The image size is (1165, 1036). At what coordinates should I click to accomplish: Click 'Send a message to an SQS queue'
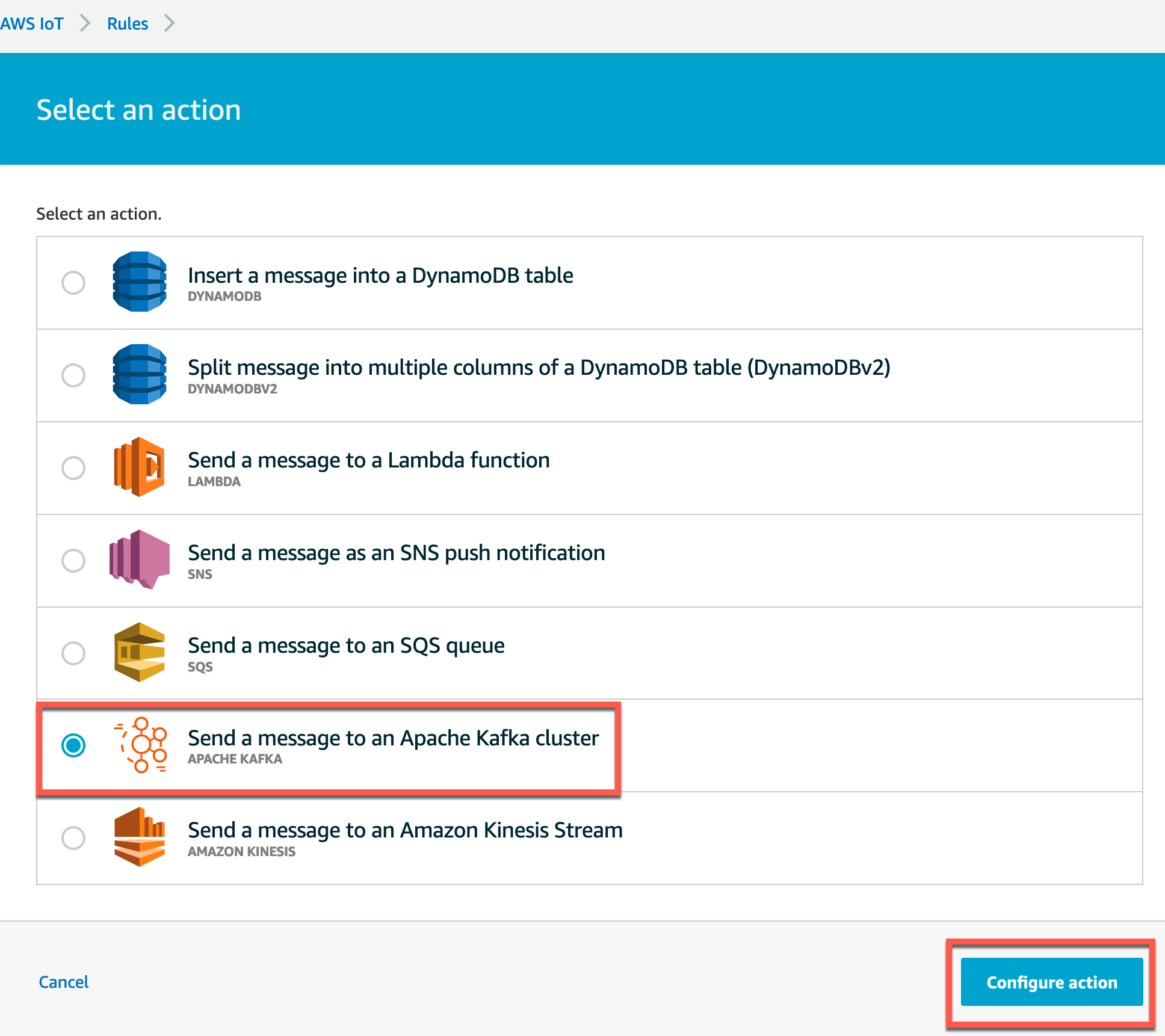point(346,646)
